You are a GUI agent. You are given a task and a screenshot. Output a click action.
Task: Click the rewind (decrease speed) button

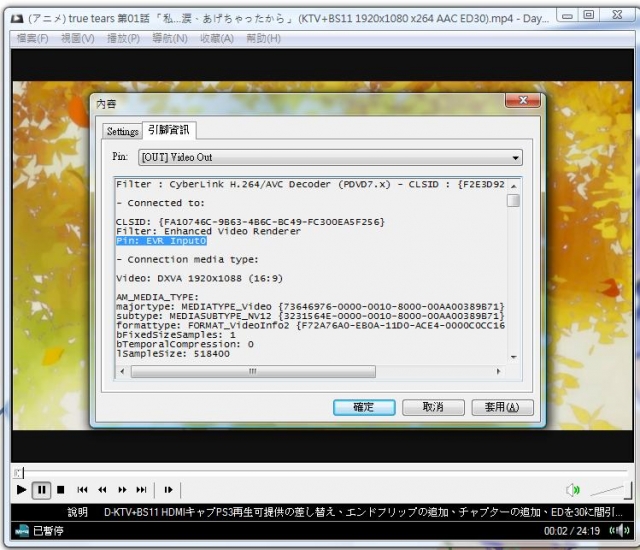point(102,490)
